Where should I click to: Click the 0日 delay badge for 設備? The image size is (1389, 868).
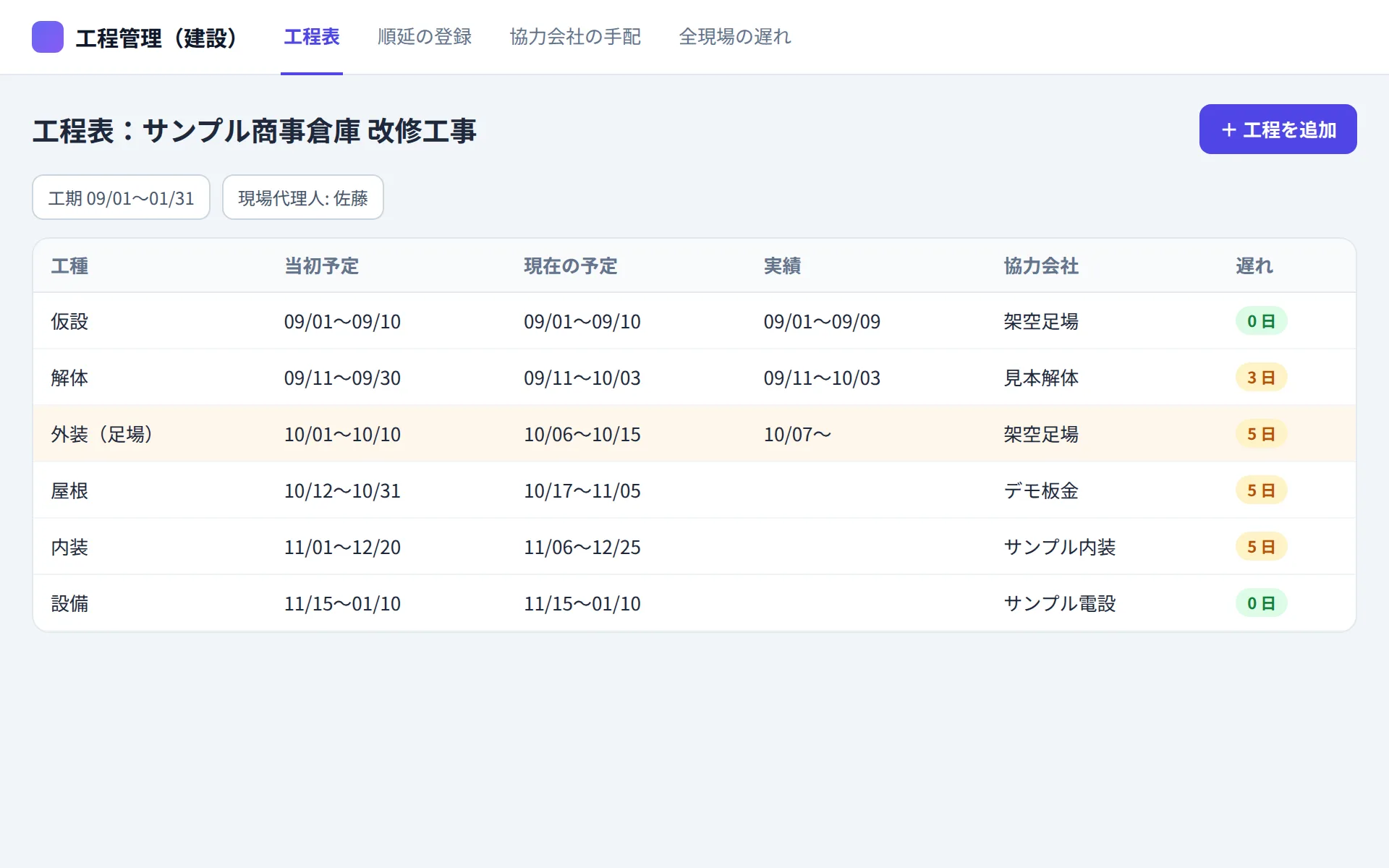click(1261, 603)
